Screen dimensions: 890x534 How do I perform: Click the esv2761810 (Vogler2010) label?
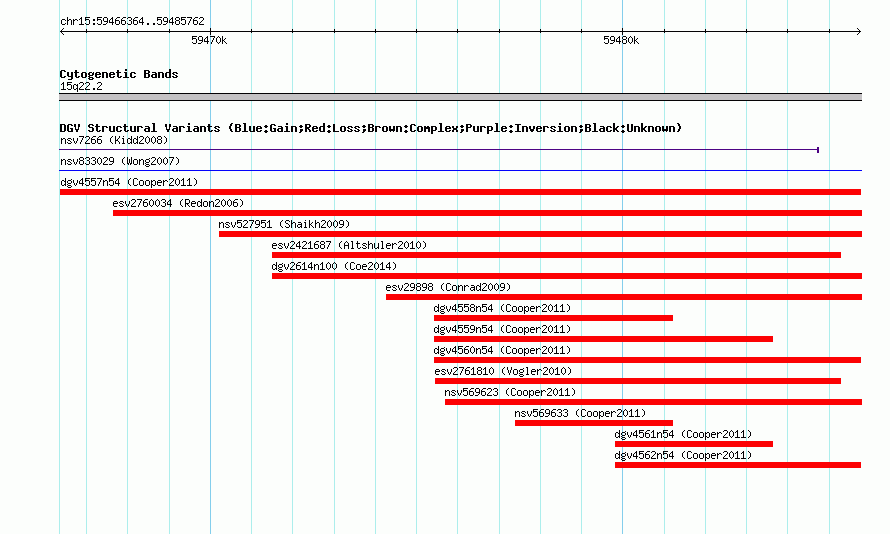tap(503, 371)
